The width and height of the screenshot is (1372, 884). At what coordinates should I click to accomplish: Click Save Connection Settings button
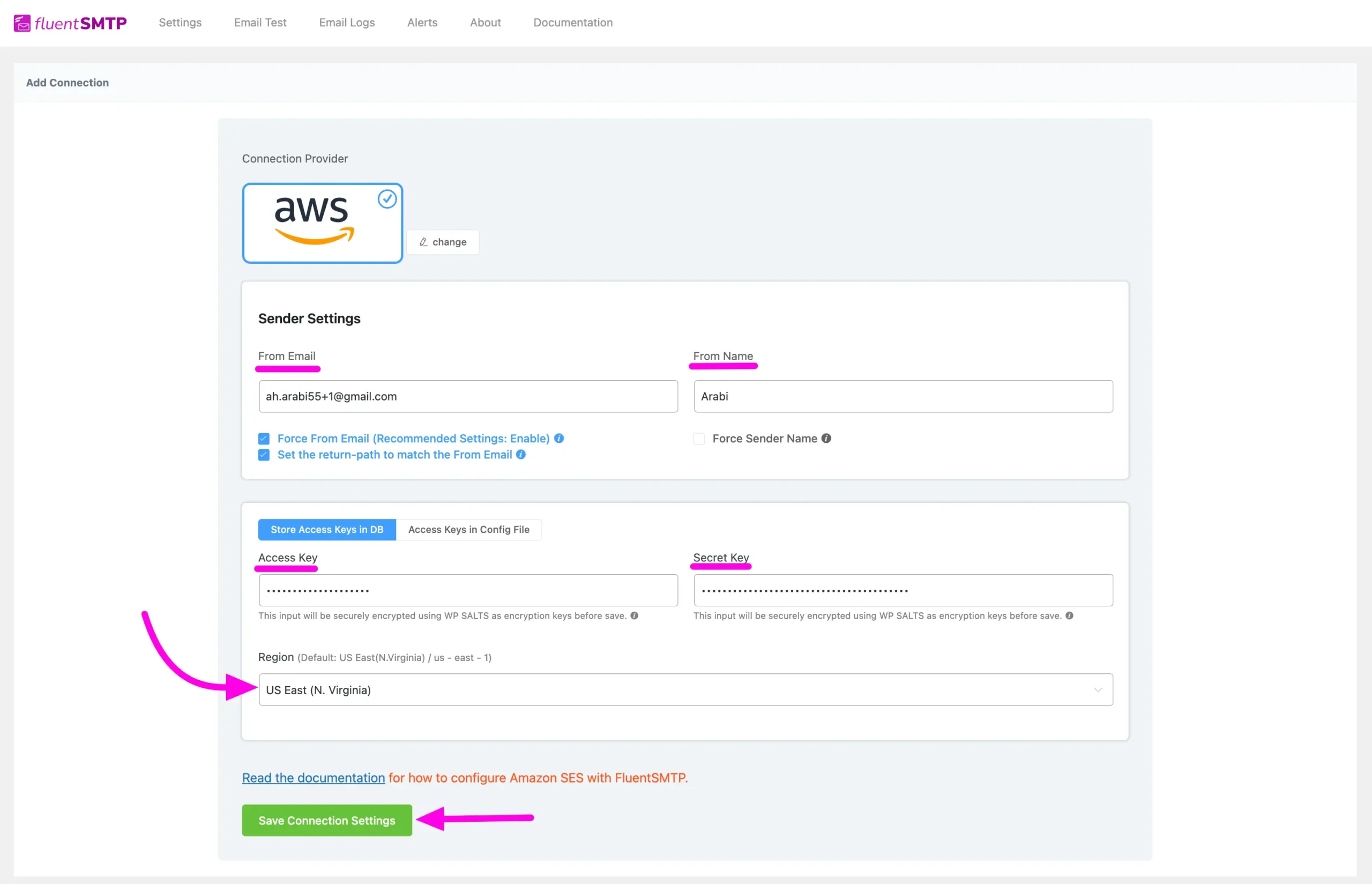[x=327, y=821]
